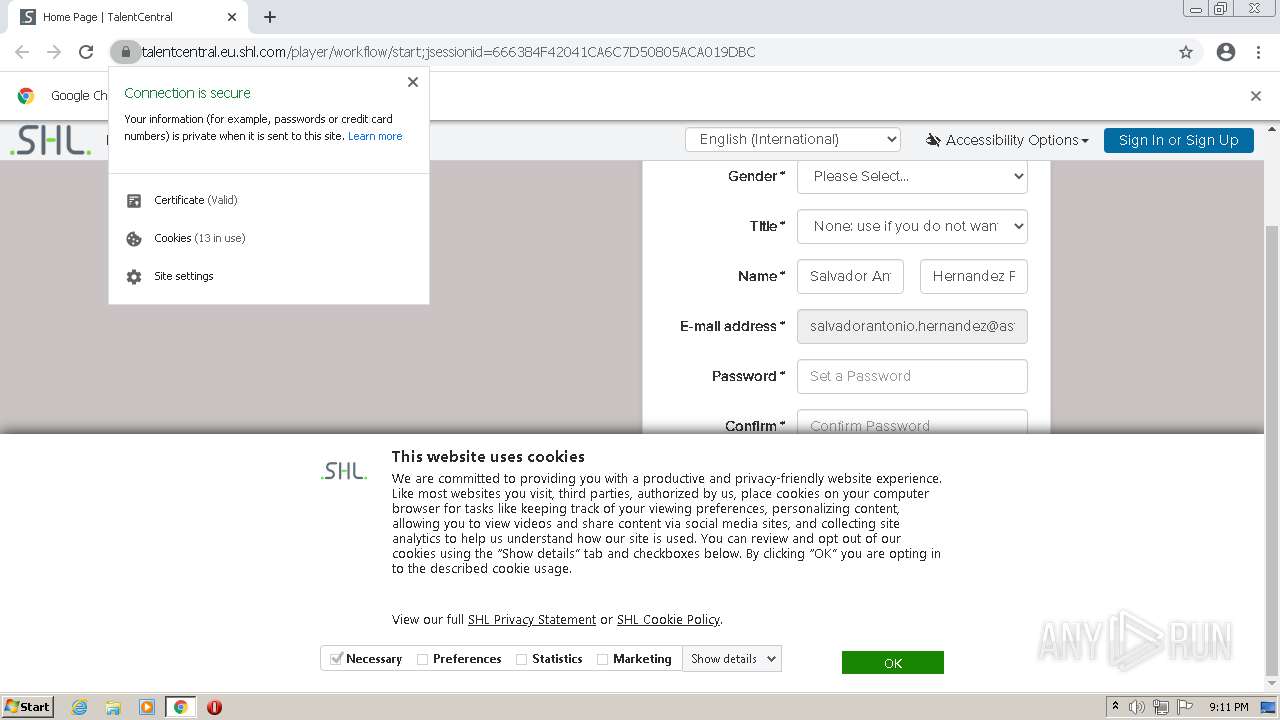The image size is (1280, 720).
Task: Close the Connection is secure popup
Action: 413,82
